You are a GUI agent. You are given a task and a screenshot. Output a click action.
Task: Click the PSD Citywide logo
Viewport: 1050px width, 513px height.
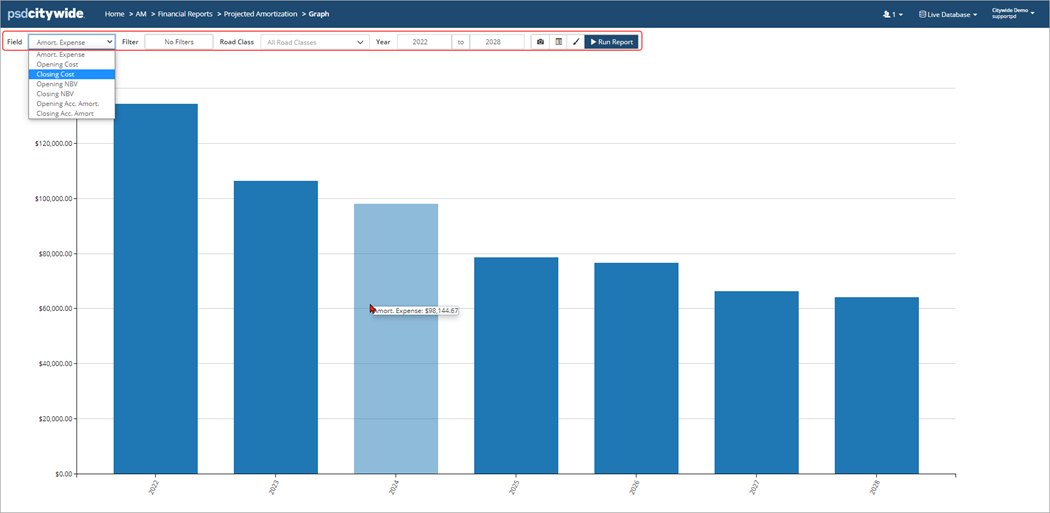[x=46, y=13]
